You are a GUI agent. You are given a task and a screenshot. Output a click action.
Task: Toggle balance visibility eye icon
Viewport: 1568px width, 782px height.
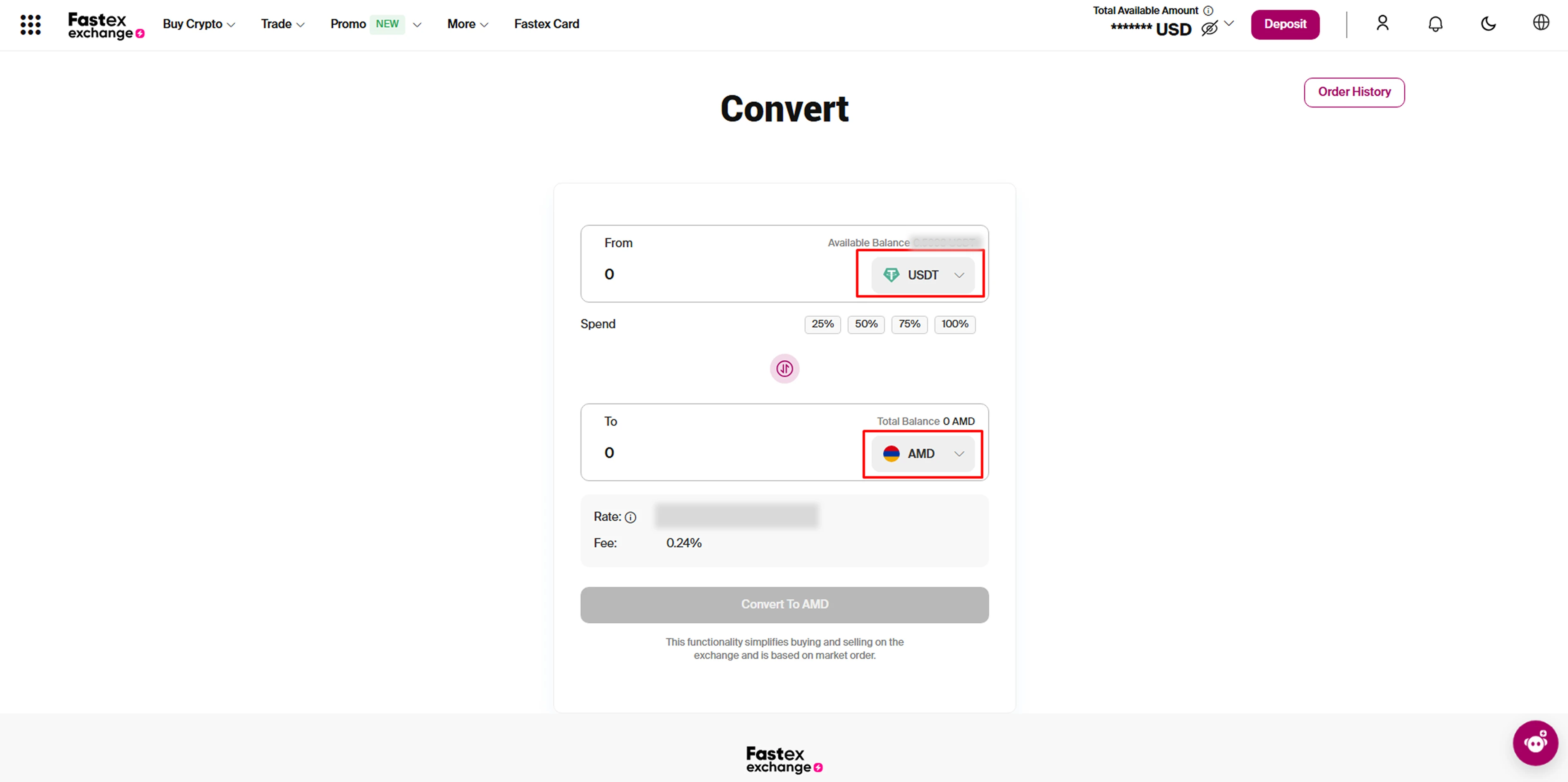click(1209, 28)
